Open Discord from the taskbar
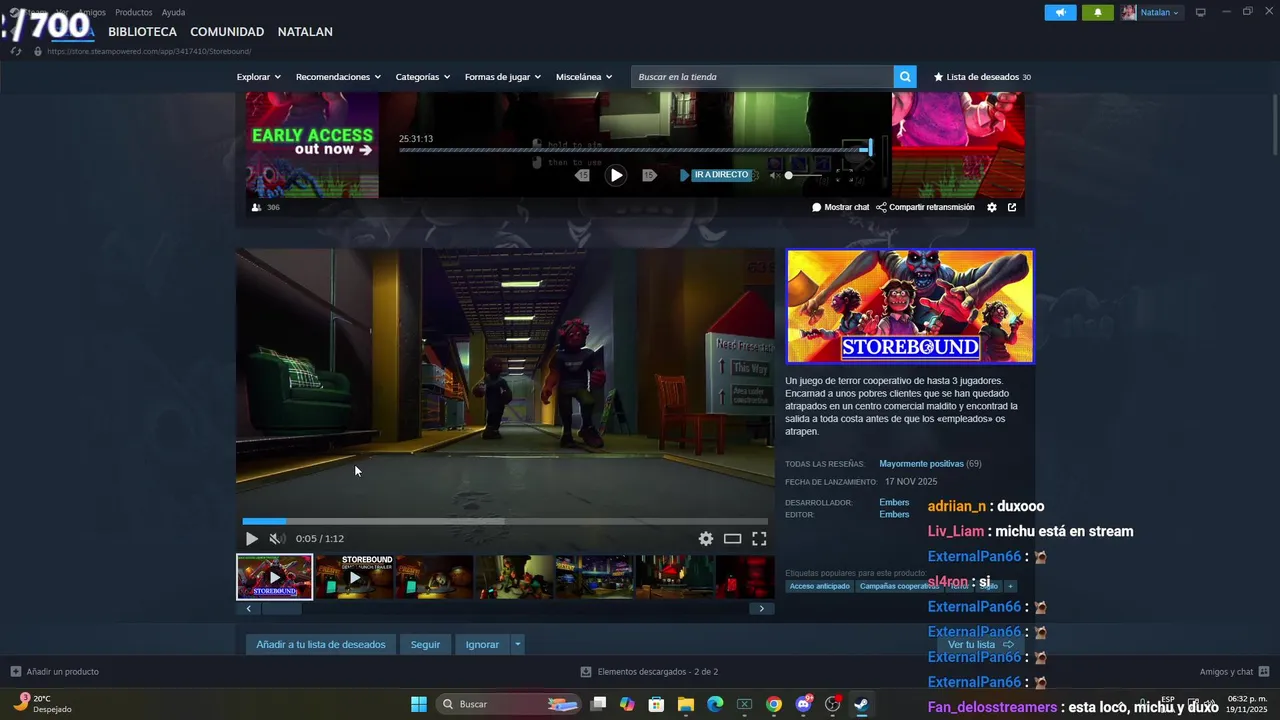Image resolution: width=1280 pixels, height=720 pixels. point(803,704)
